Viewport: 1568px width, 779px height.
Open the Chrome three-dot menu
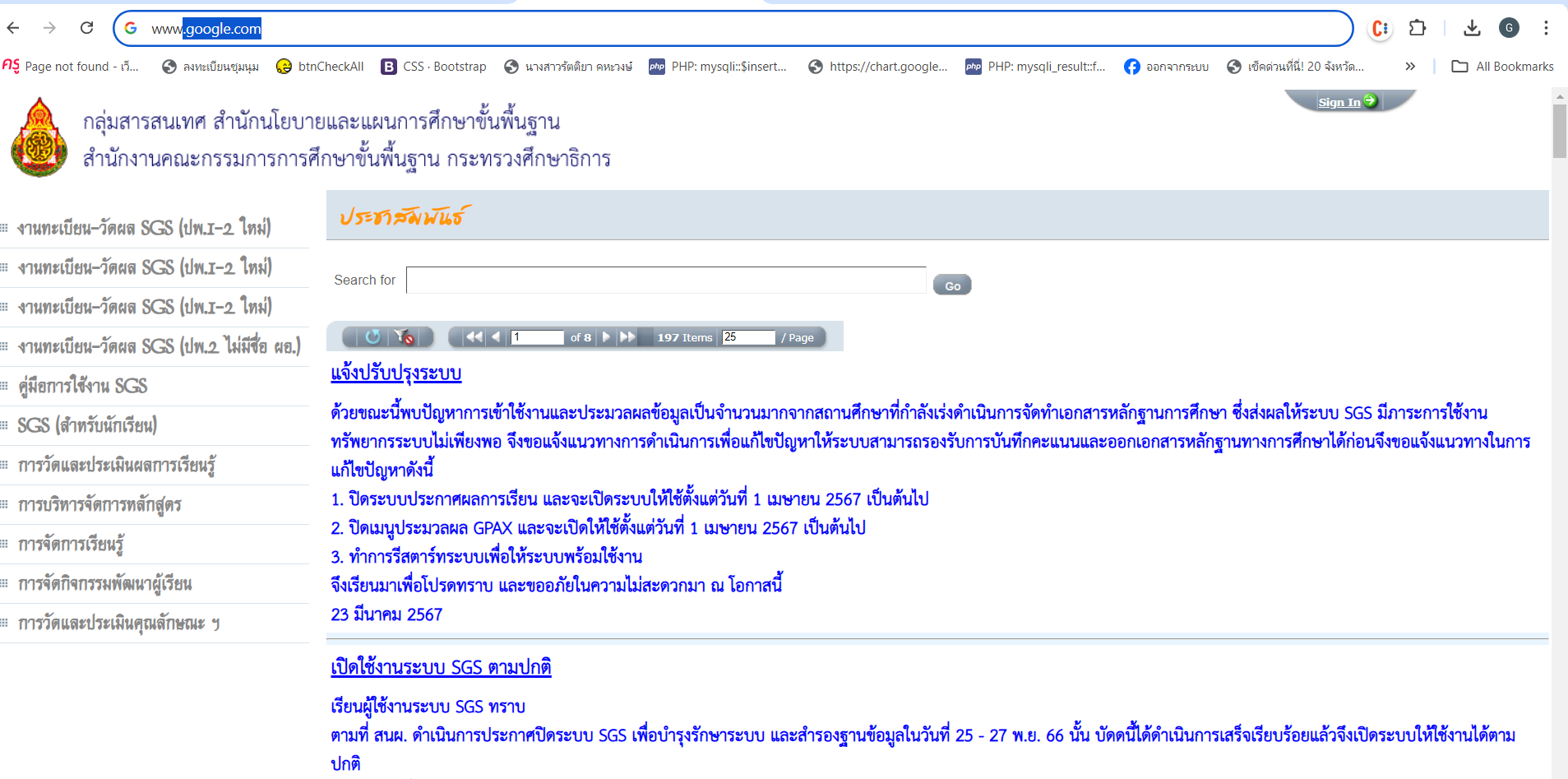click(x=1546, y=28)
